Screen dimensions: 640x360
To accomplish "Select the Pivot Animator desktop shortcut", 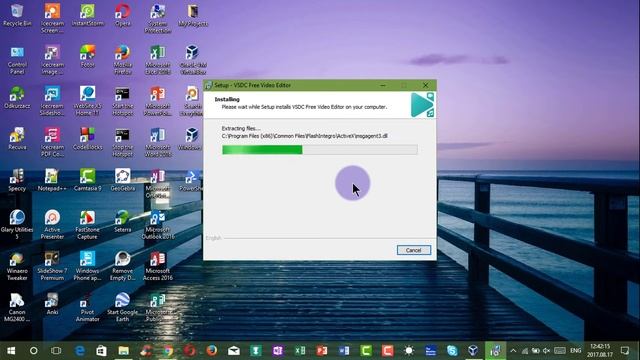I will pyautogui.click(x=87, y=307).
